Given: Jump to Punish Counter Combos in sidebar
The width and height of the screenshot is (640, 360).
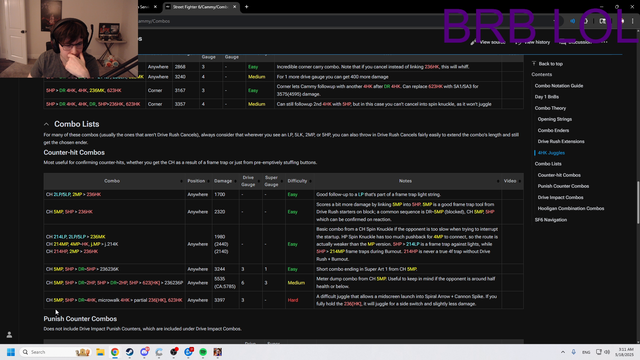Looking at the screenshot, I should click(563, 186).
